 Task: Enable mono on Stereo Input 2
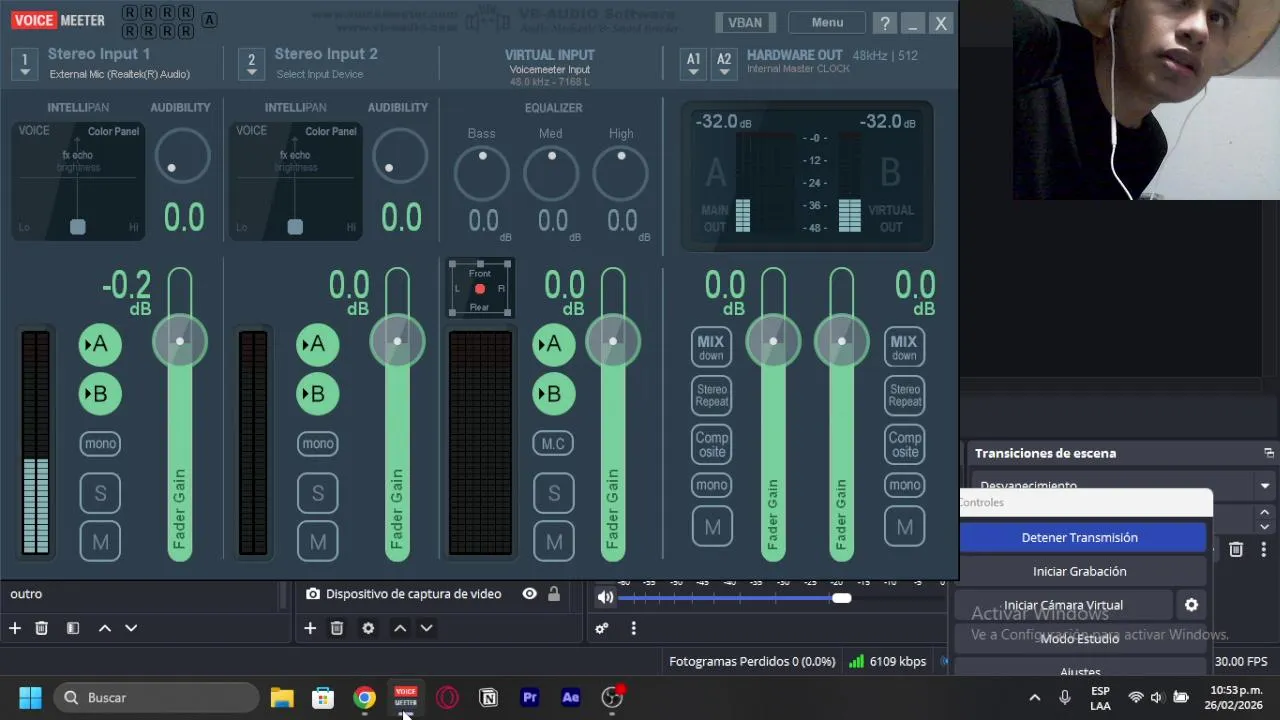317,444
